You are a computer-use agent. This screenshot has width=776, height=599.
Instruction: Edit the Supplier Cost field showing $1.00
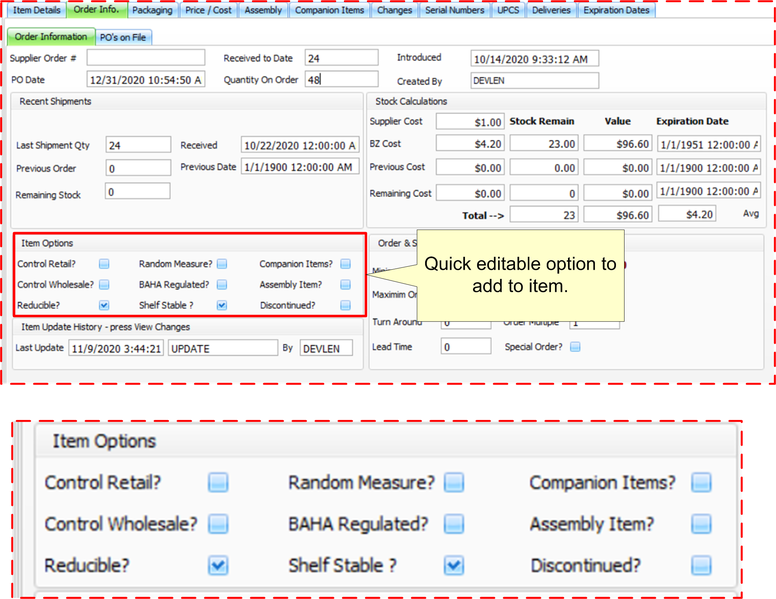click(x=470, y=121)
